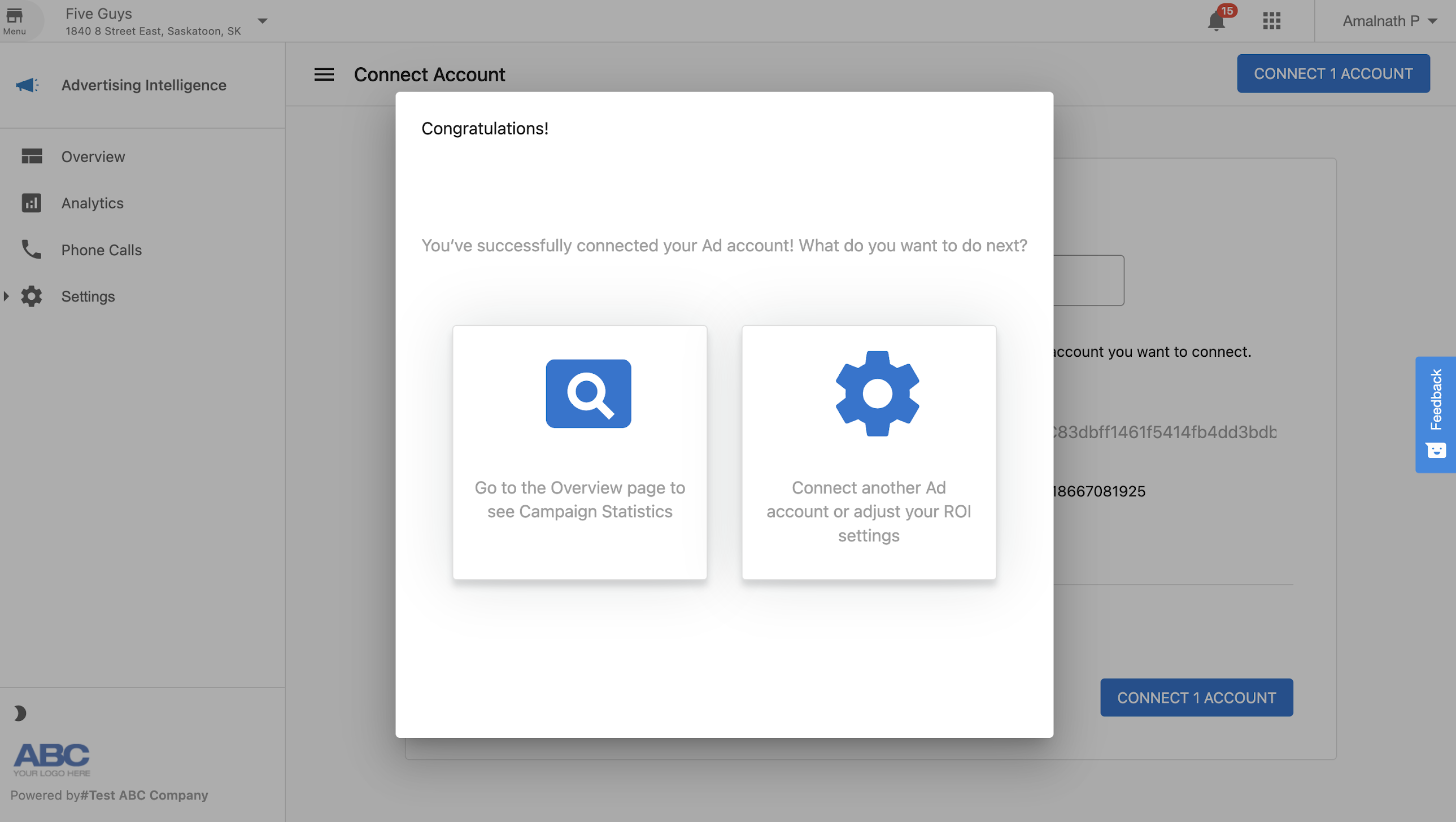This screenshot has width=1456, height=822.
Task: Open the Feedback panel on the right edge
Action: 1435,414
